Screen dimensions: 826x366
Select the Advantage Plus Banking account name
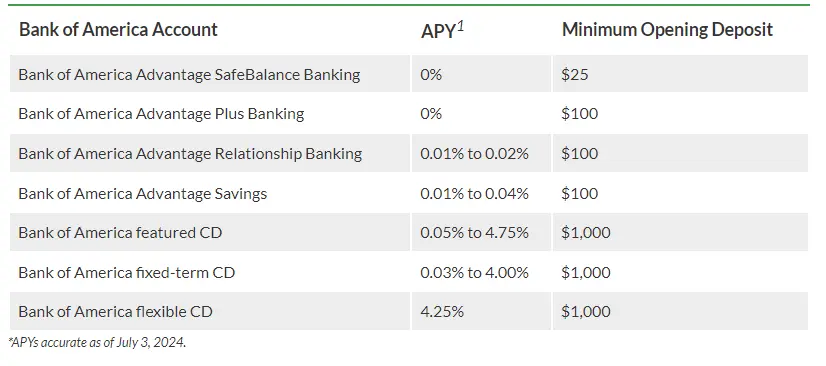click(x=161, y=114)
